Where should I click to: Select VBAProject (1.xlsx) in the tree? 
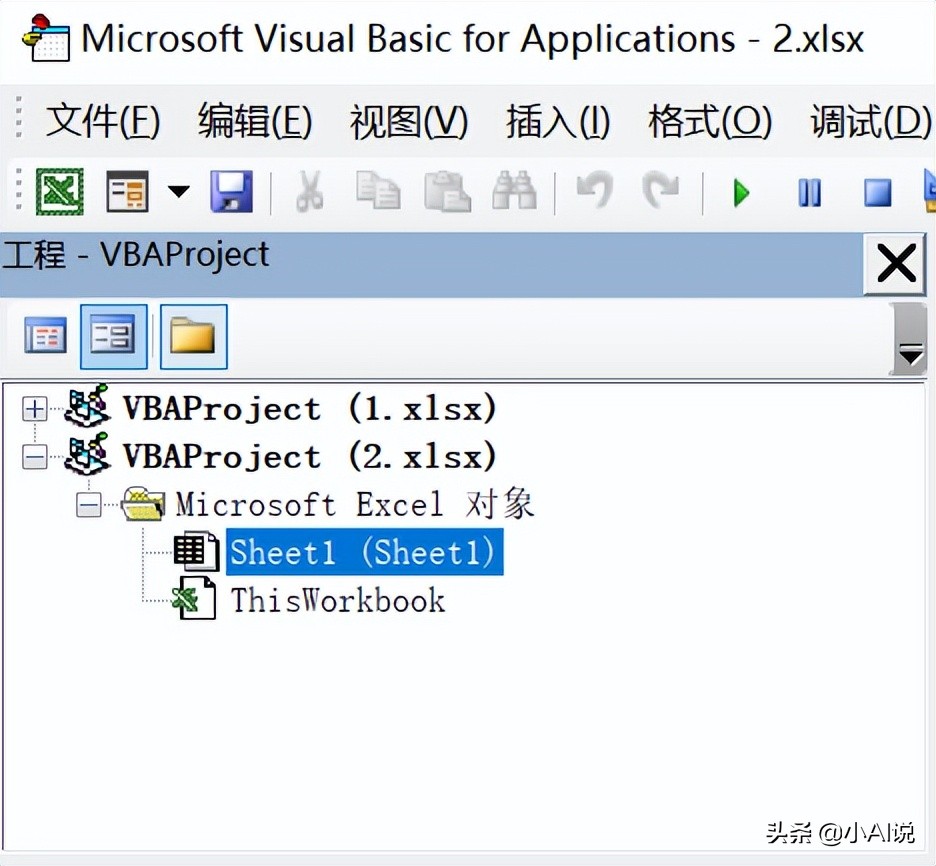point(310,409)
